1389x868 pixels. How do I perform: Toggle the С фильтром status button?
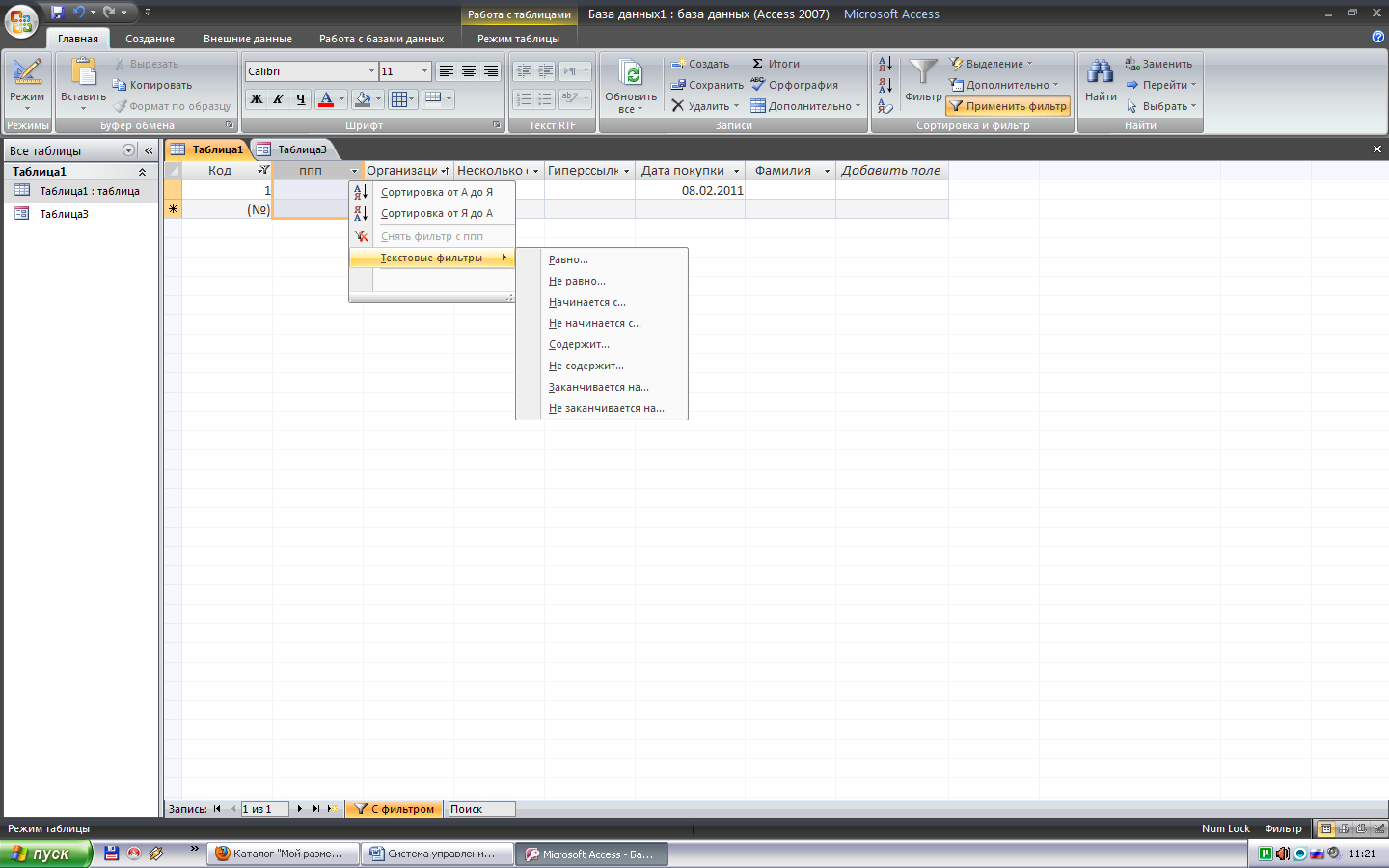pos(395,809)
